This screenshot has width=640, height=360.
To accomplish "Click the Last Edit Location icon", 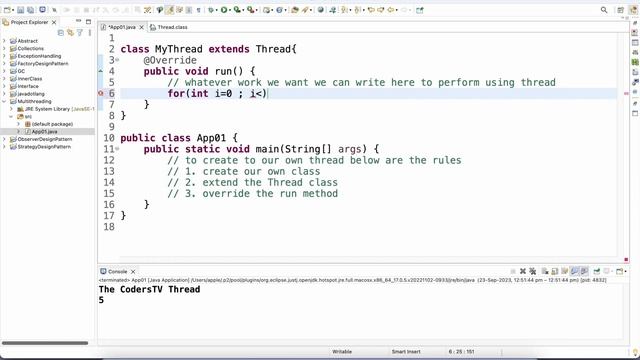I will pos(371,10).
